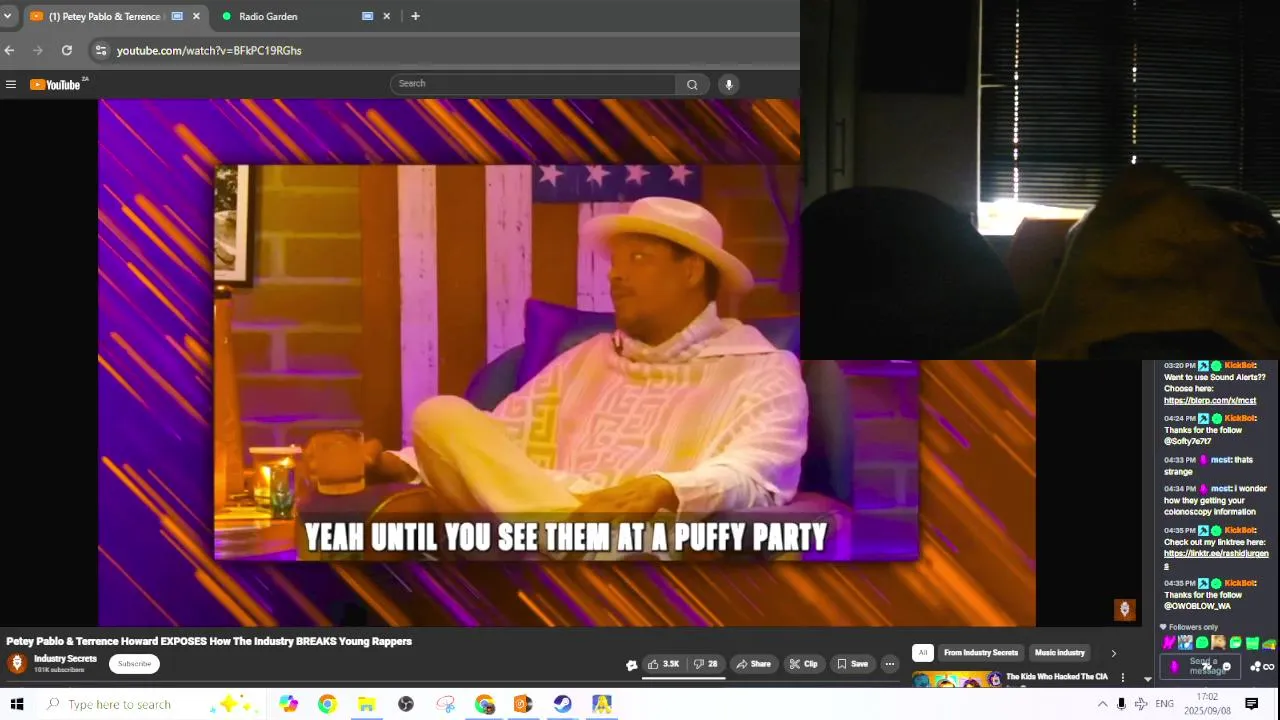The image size is (1280, 720).
Task: Open OBS Studio from the taskbar
Action: pyautogui.click(x=405, y=704)
